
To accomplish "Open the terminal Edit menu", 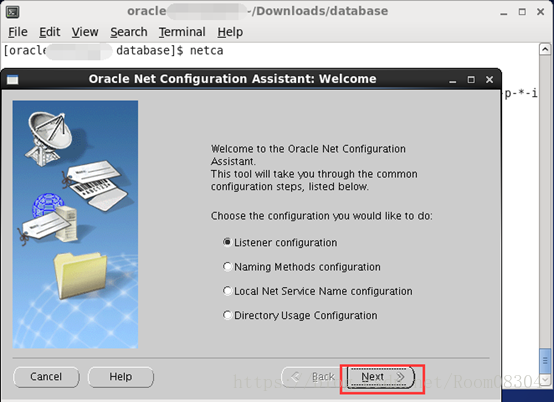I will click(x=49, y=32).
